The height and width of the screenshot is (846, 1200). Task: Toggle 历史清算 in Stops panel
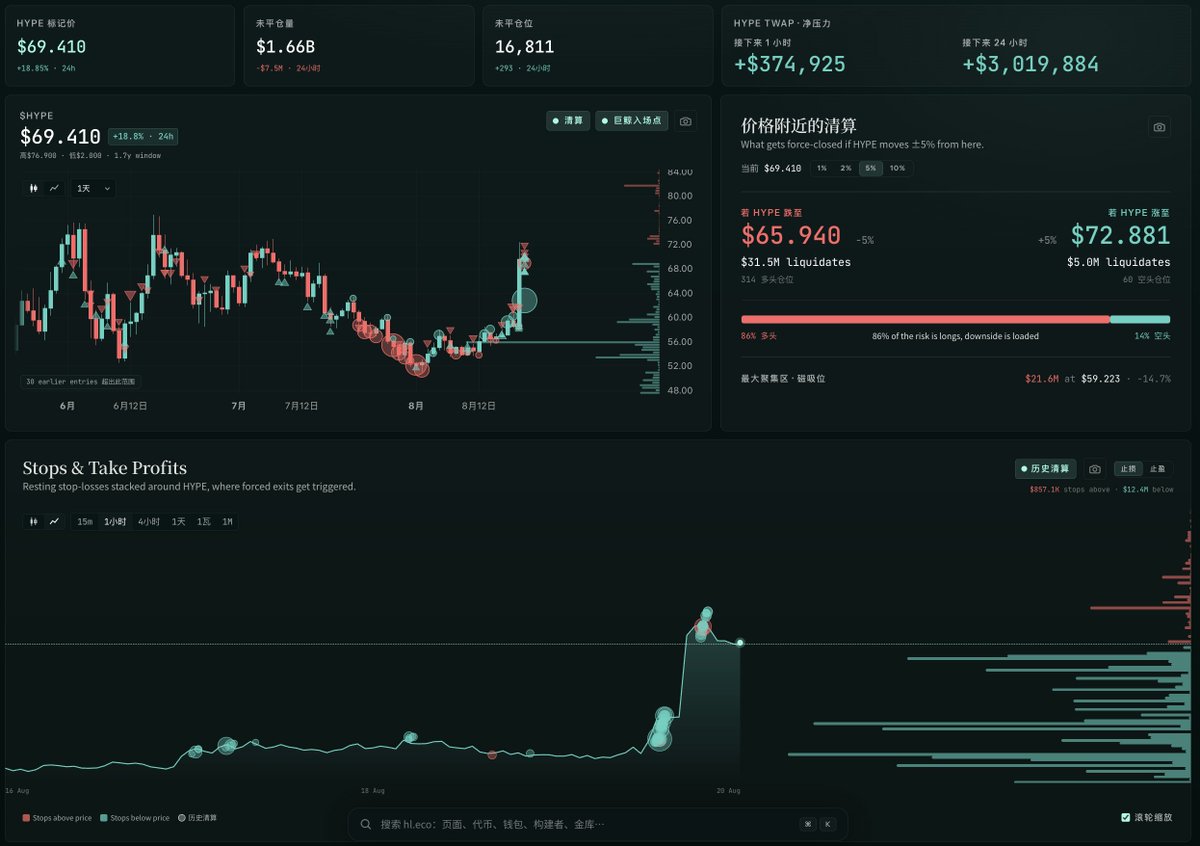click(1046, 469)
